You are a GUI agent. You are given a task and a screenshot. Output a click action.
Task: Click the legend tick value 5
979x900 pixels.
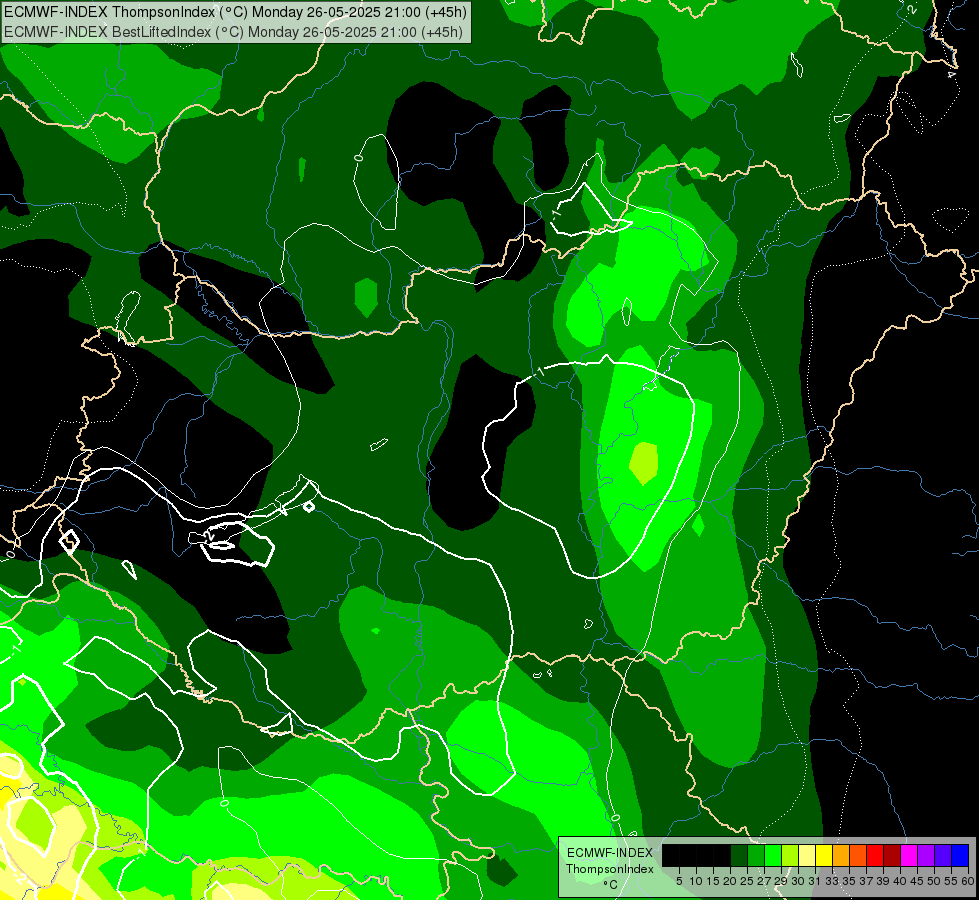coord(679,881)
